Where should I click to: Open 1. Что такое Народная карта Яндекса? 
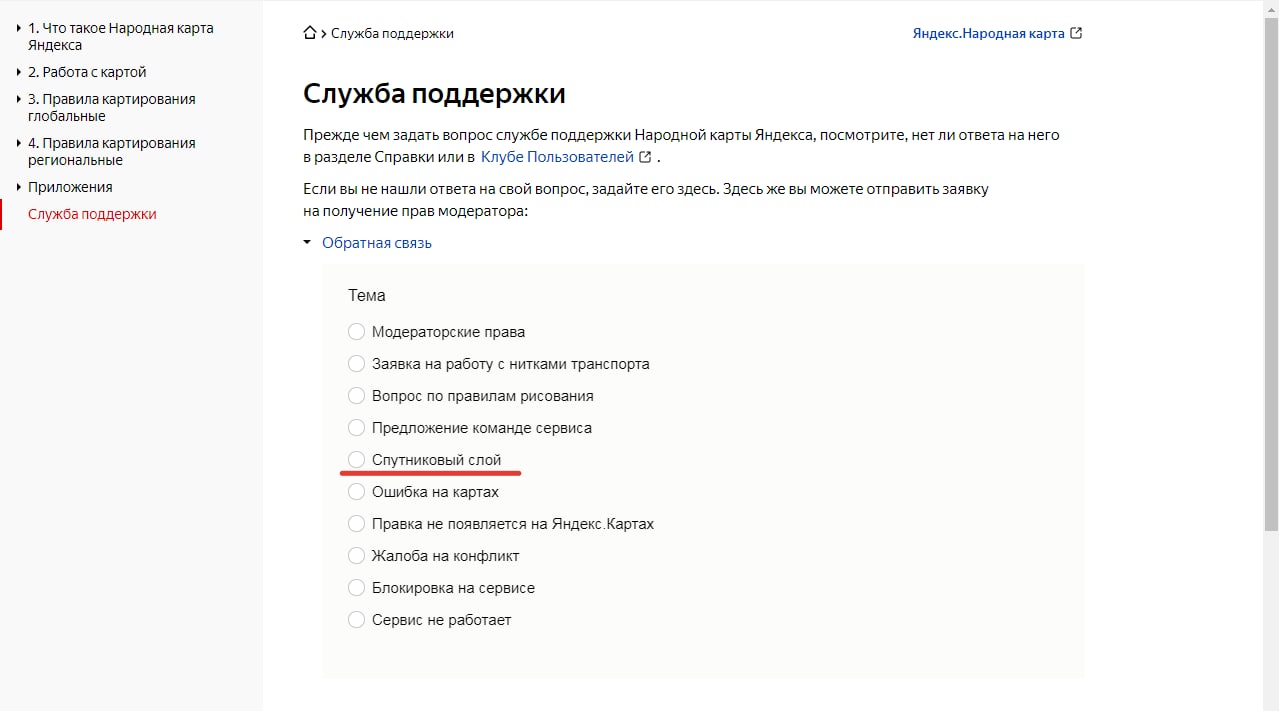pyautogui.click(x=121, y=36)
